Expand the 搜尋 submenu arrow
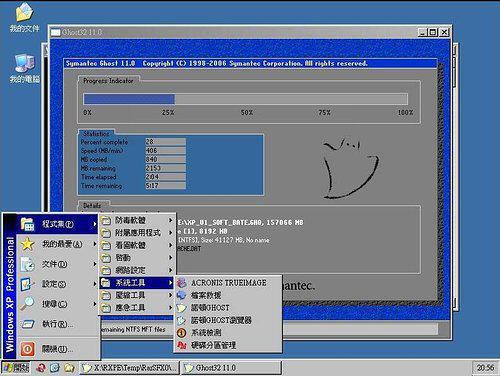This screenshot has height=376, width=500. point(95,304)
